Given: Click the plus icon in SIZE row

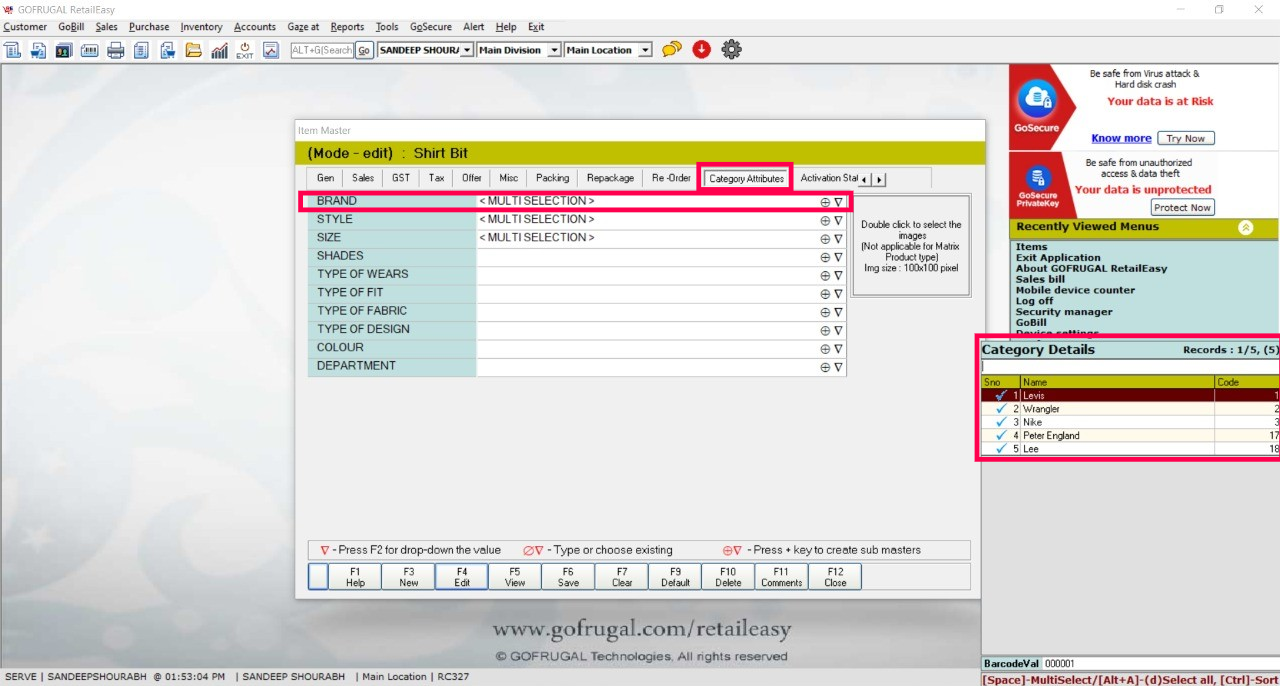Looking at the screenshot, I should (825, 239).
